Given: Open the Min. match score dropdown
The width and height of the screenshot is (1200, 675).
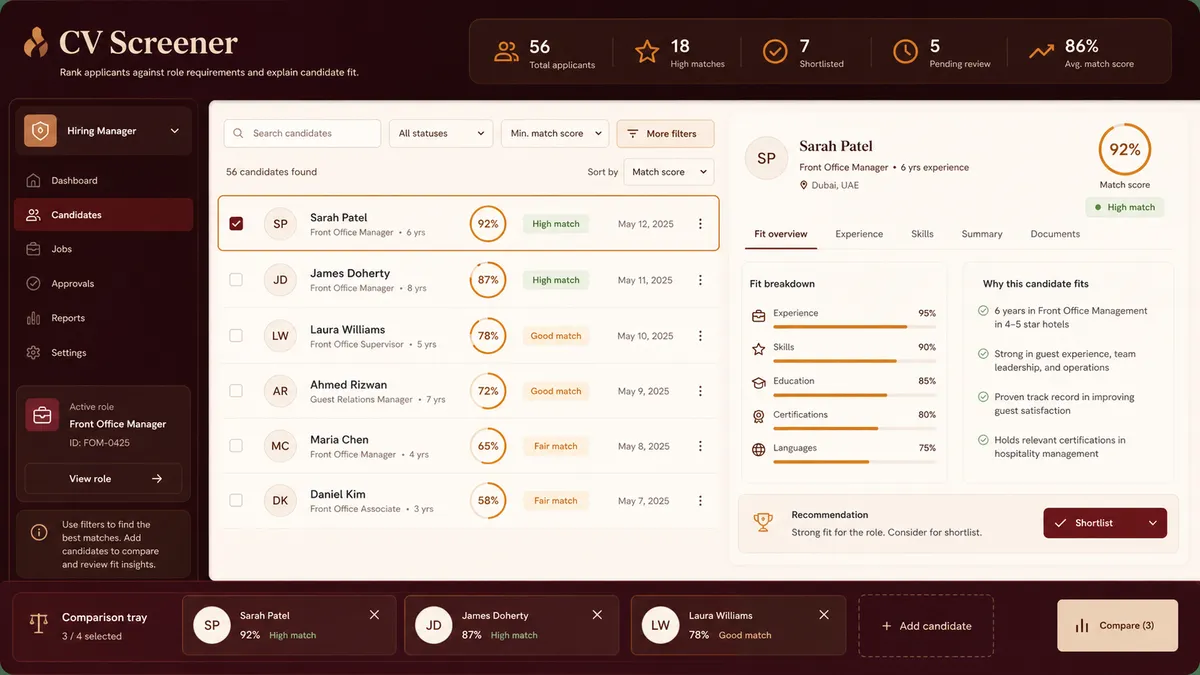Looking at the screenshot, I should (x=555, y=133).
